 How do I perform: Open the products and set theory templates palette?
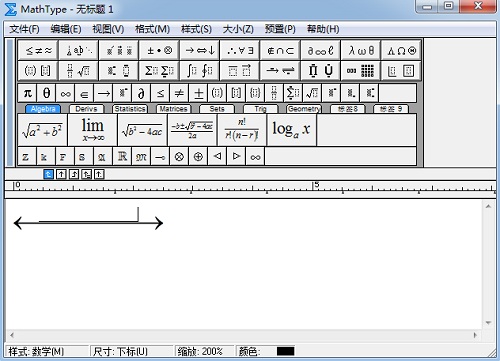tap(321, 71)
